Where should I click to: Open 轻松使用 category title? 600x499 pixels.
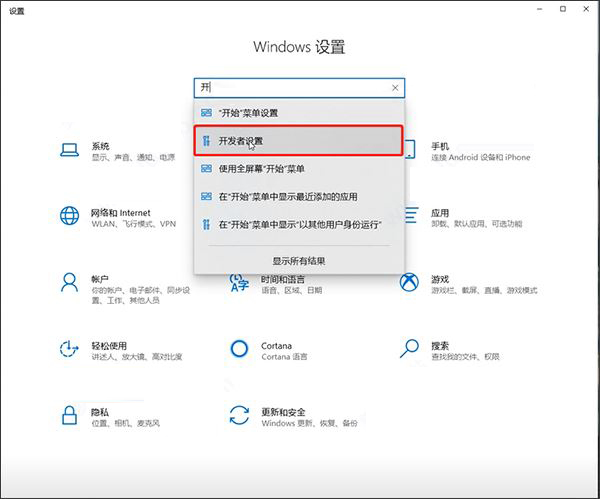109,346
